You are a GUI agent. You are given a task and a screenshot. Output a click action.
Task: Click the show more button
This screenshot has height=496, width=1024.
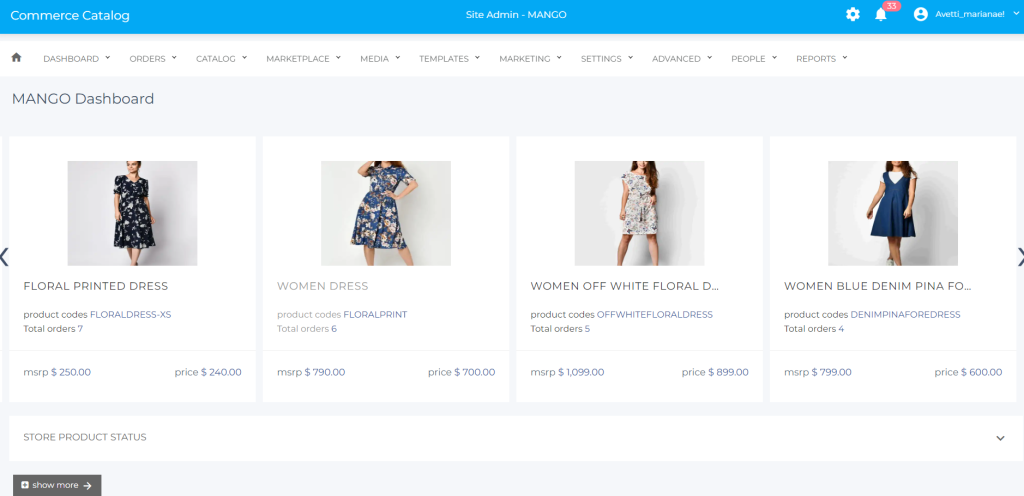click(x=57, y=485)
